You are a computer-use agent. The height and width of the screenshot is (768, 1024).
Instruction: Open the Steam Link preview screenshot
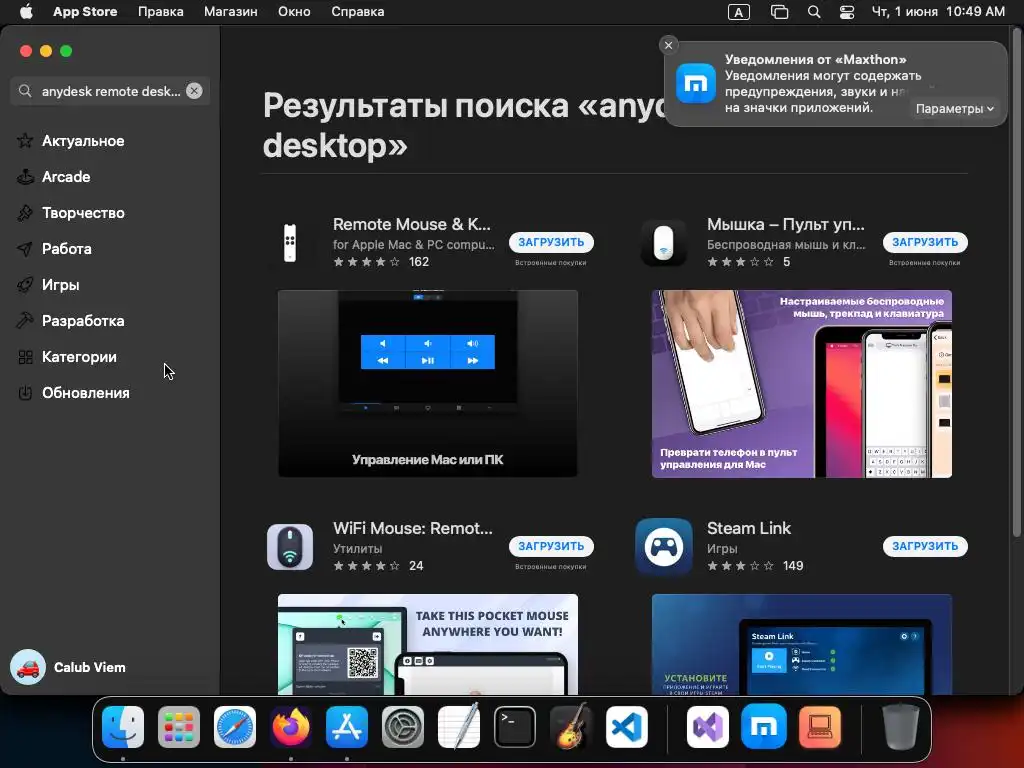pyautogui.click(x=801, y=644)
